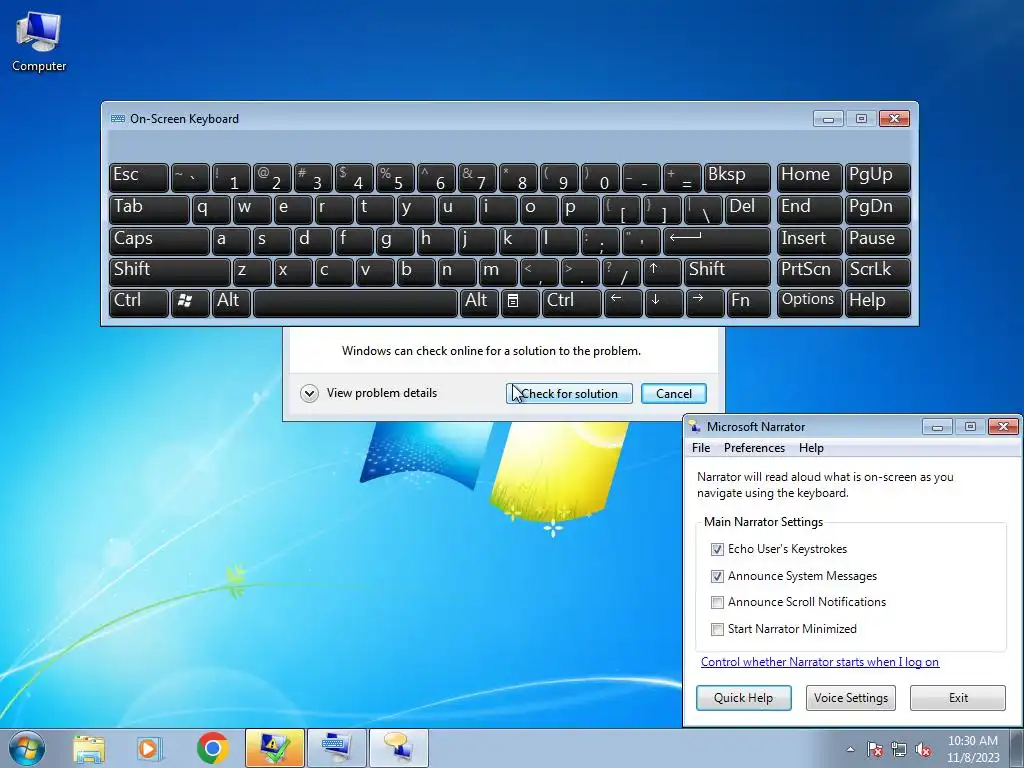Open the Windows Start menu orb
This screenshot has height=768, width=1024.
[x=27, y=748]
